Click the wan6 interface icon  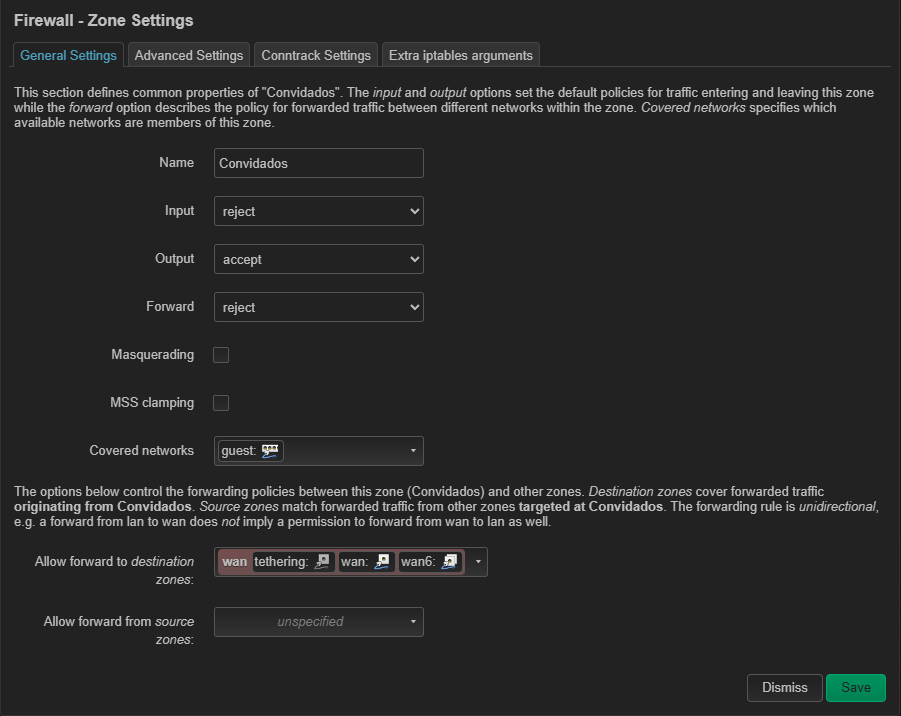click(450, 562)
